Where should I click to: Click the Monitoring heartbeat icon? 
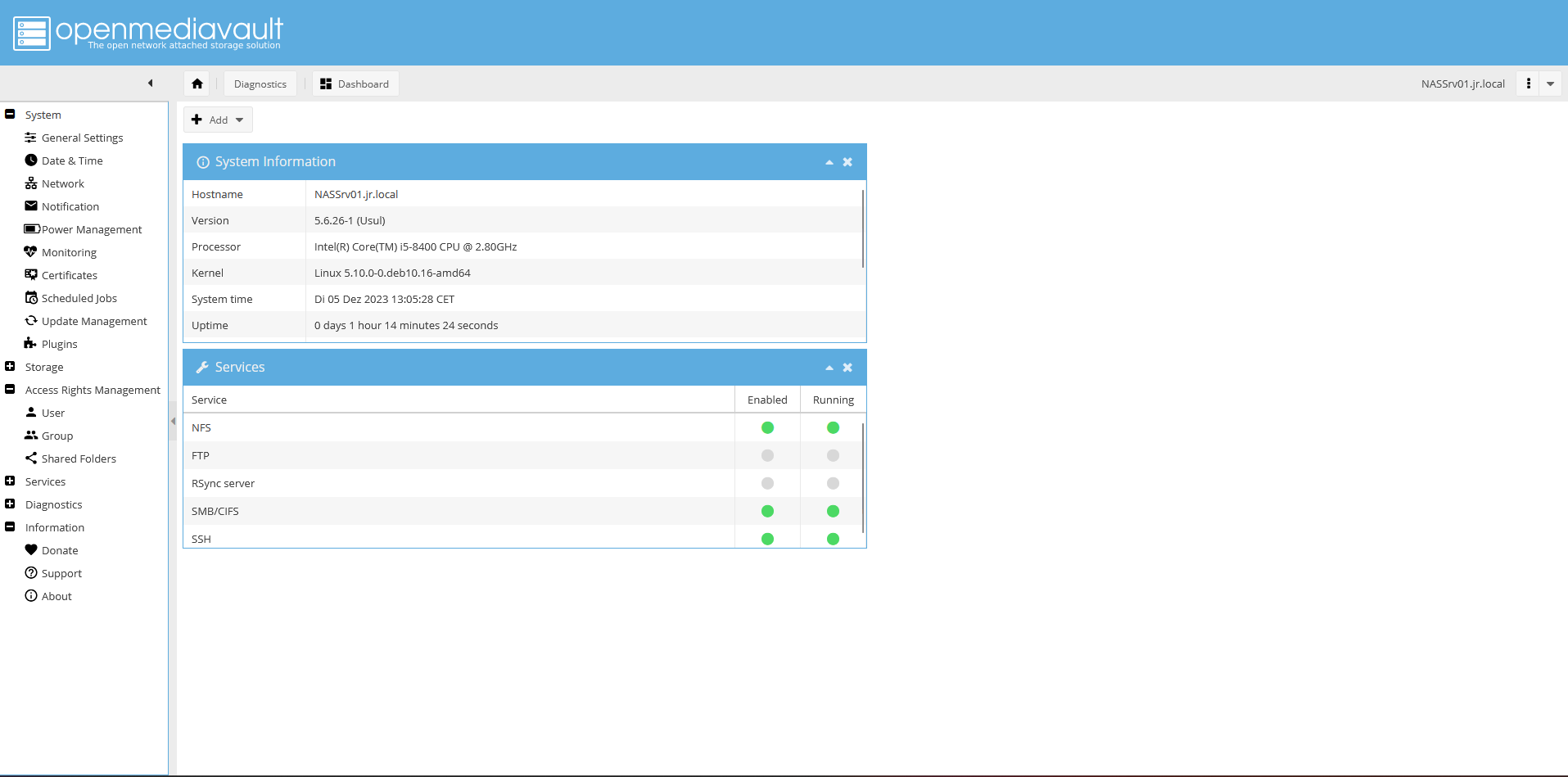pyautogui.click(x=31, y=252)
